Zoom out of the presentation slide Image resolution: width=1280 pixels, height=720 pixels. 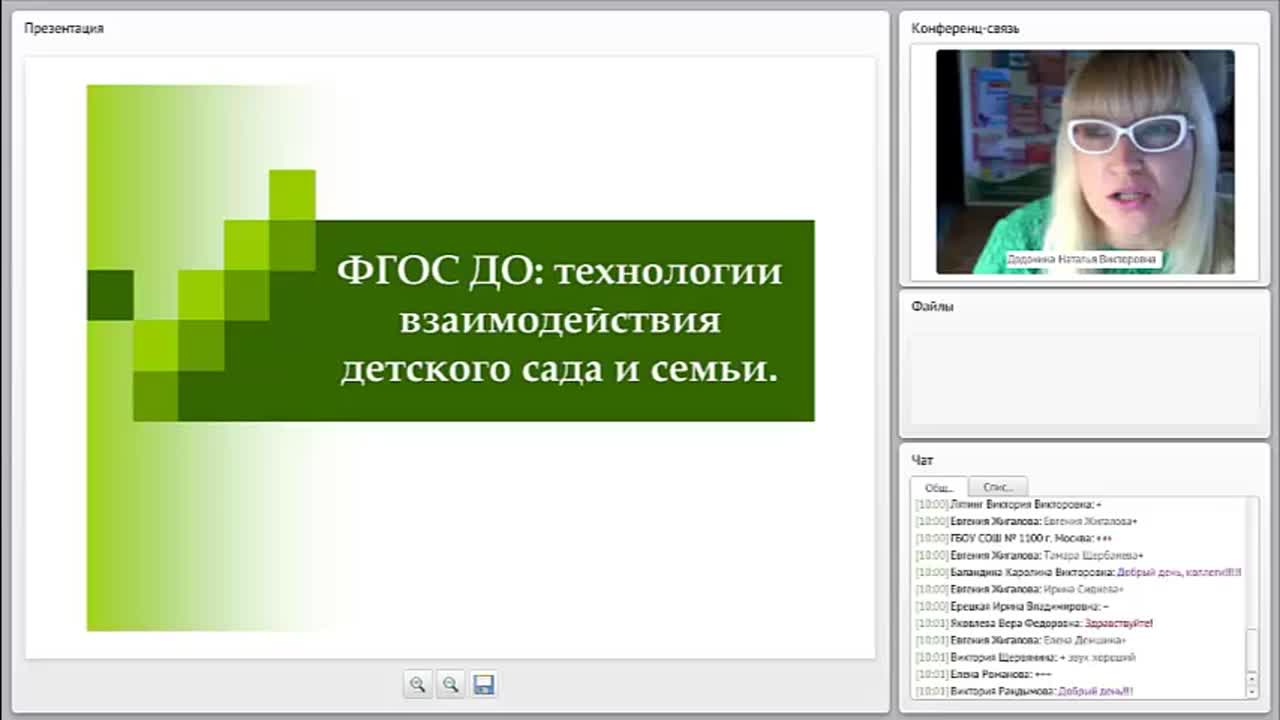tap(451, 684)
